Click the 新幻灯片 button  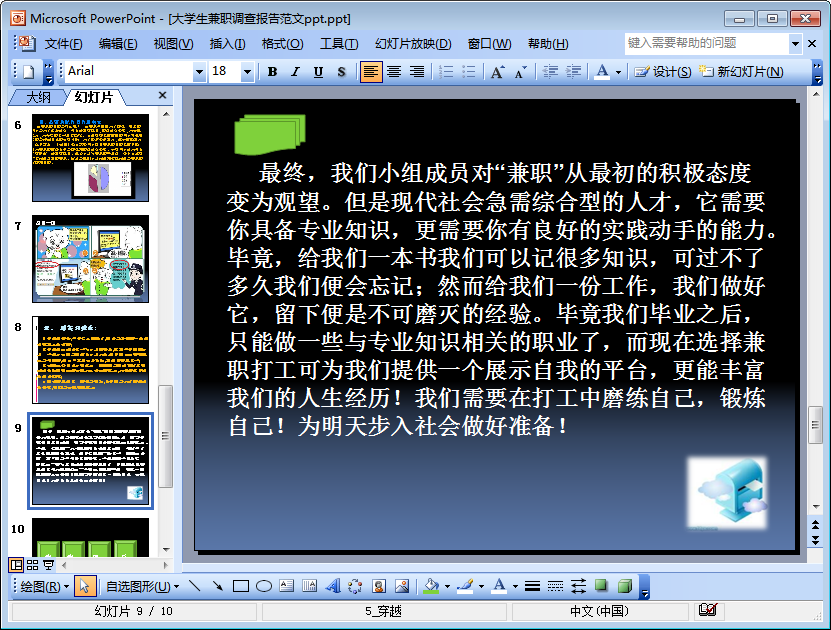click(741, 72)
